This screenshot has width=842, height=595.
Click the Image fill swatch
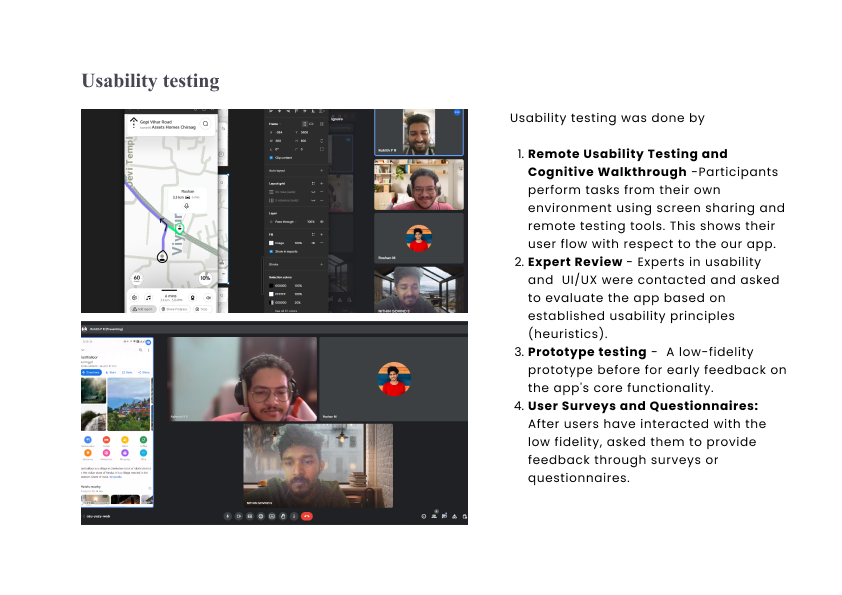point(271,243)
